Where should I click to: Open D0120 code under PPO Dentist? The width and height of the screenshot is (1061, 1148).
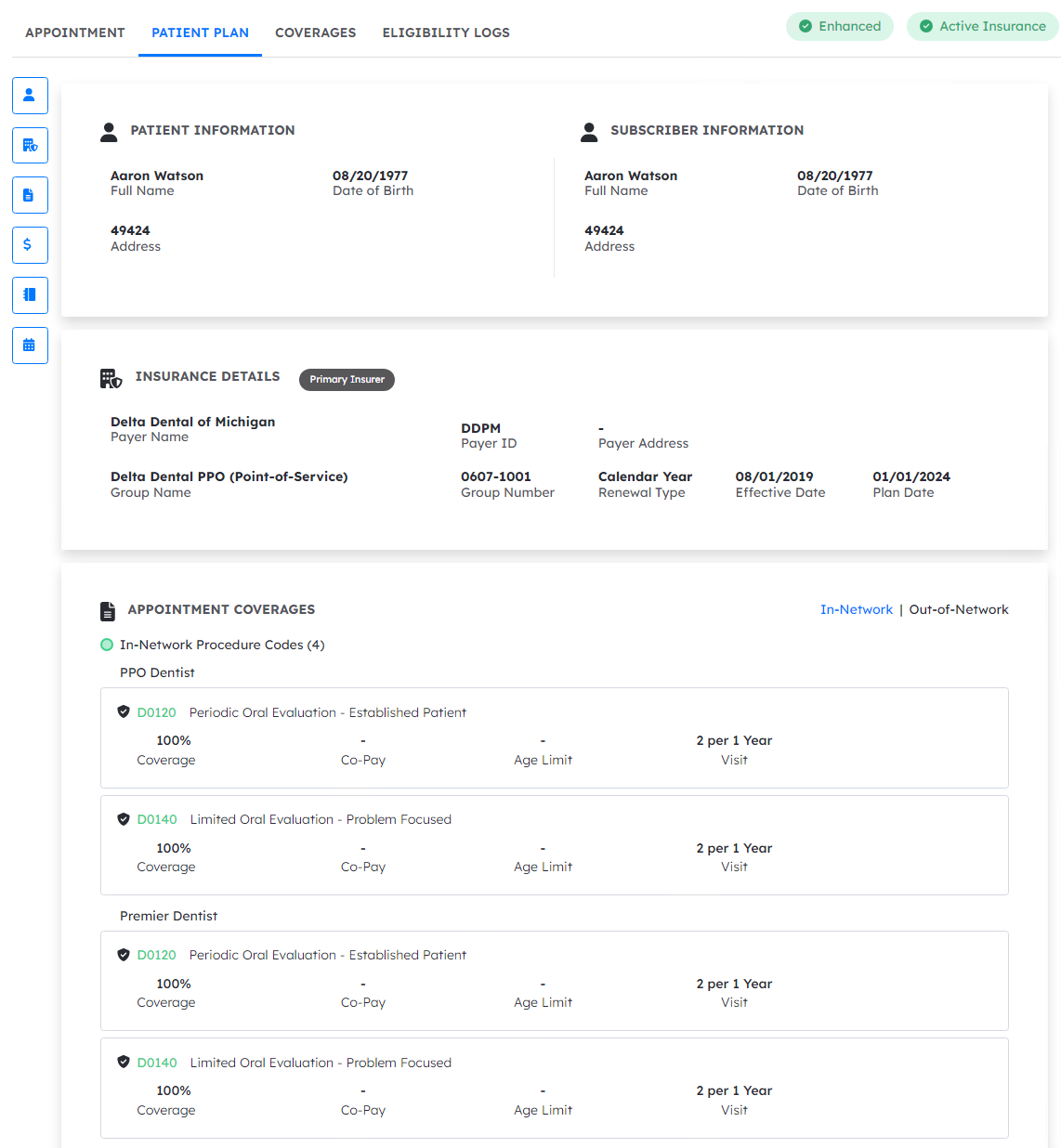[x=156, y=712]
